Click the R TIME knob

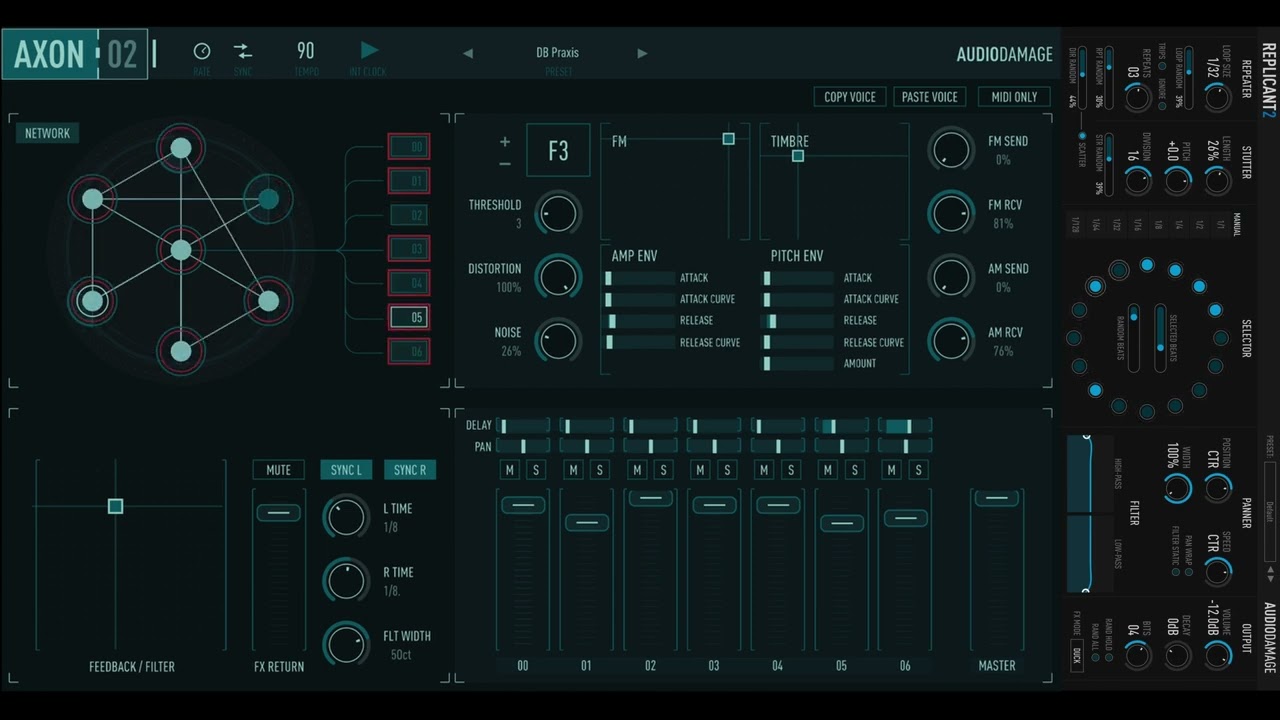point(346,581)
